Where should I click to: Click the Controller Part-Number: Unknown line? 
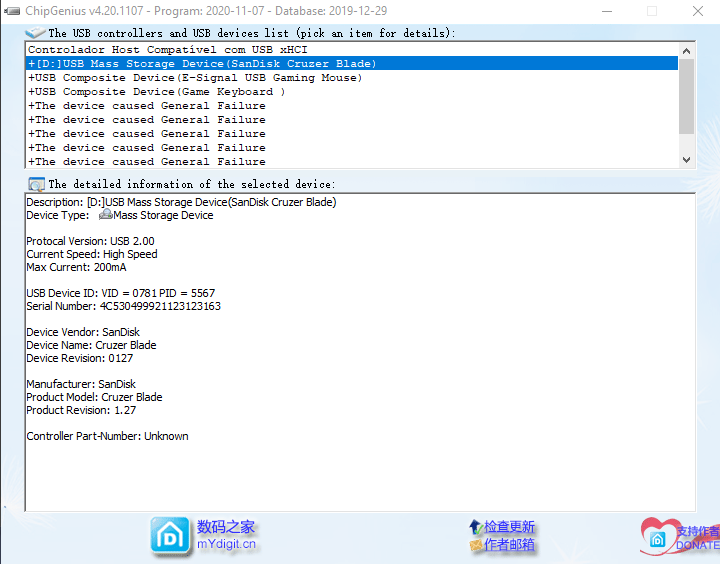point(107,436)
